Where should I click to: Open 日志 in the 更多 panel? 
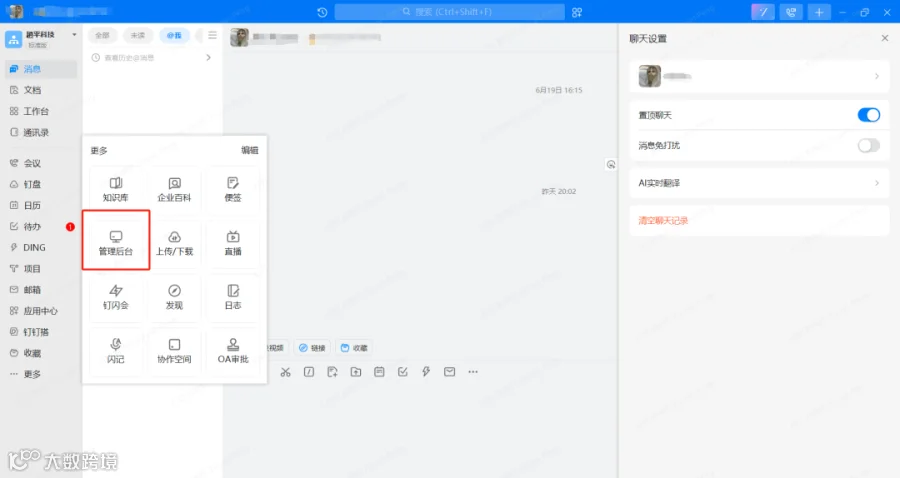pyautogui.click(x=233, y=297)
